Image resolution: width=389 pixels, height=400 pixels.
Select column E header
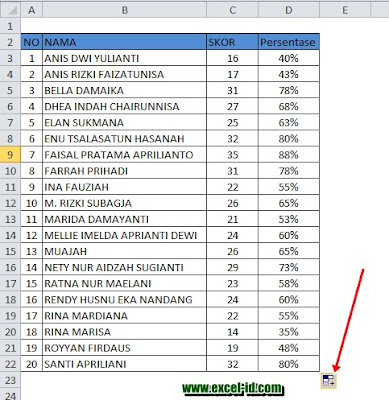[x=345, y=10]
